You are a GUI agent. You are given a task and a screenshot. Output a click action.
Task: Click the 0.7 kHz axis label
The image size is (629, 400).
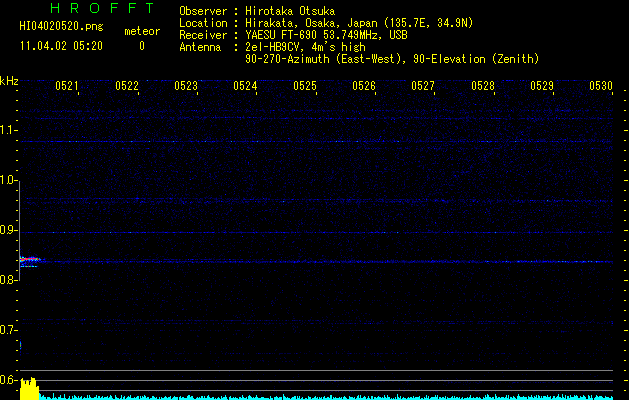click(x=8, y=330)
